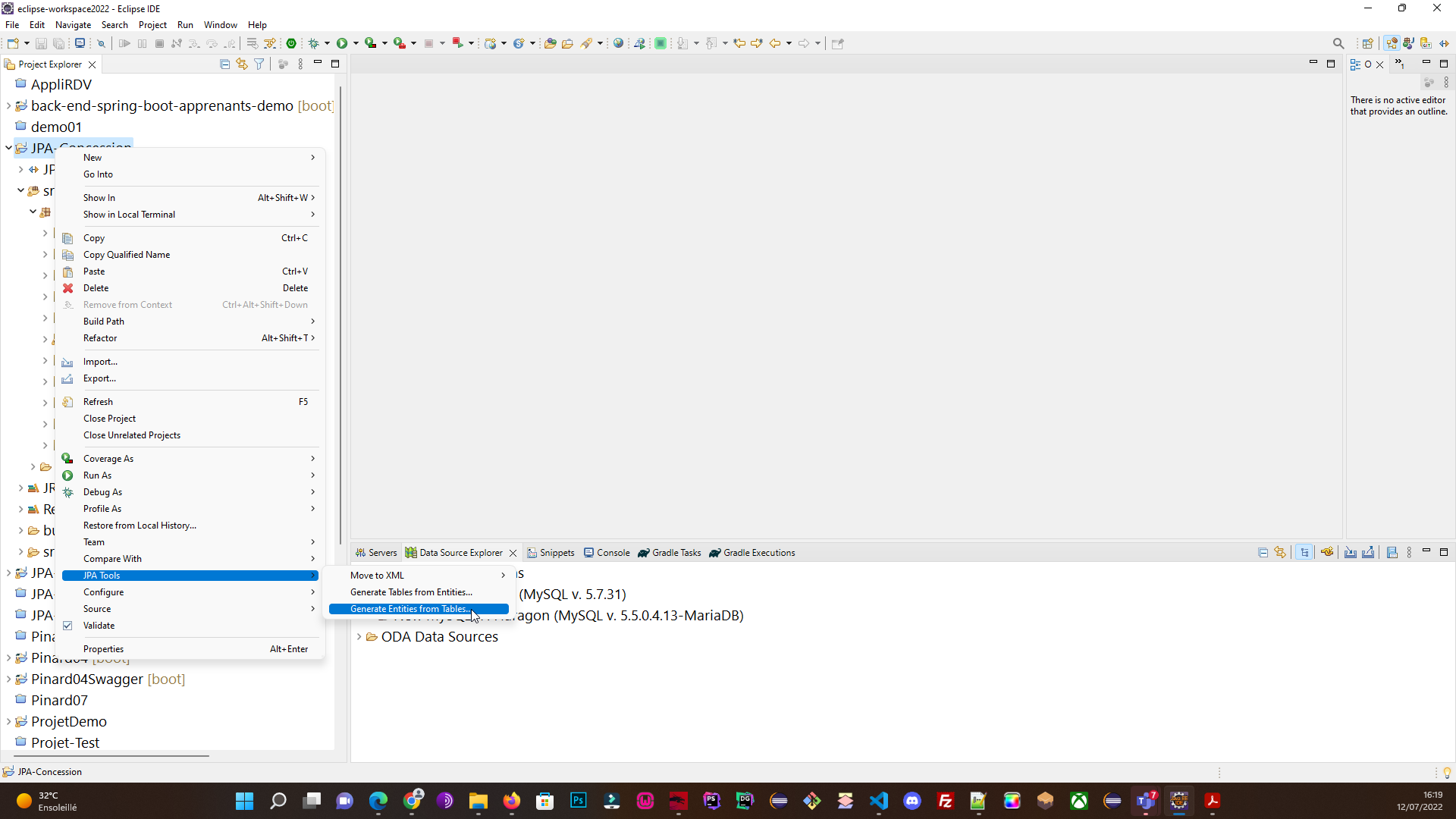Image resolution: width=1456 pixels, height=819 pixels.
Task: Toggle the Validate checkbox in context menu
Action: click(68, 625)
